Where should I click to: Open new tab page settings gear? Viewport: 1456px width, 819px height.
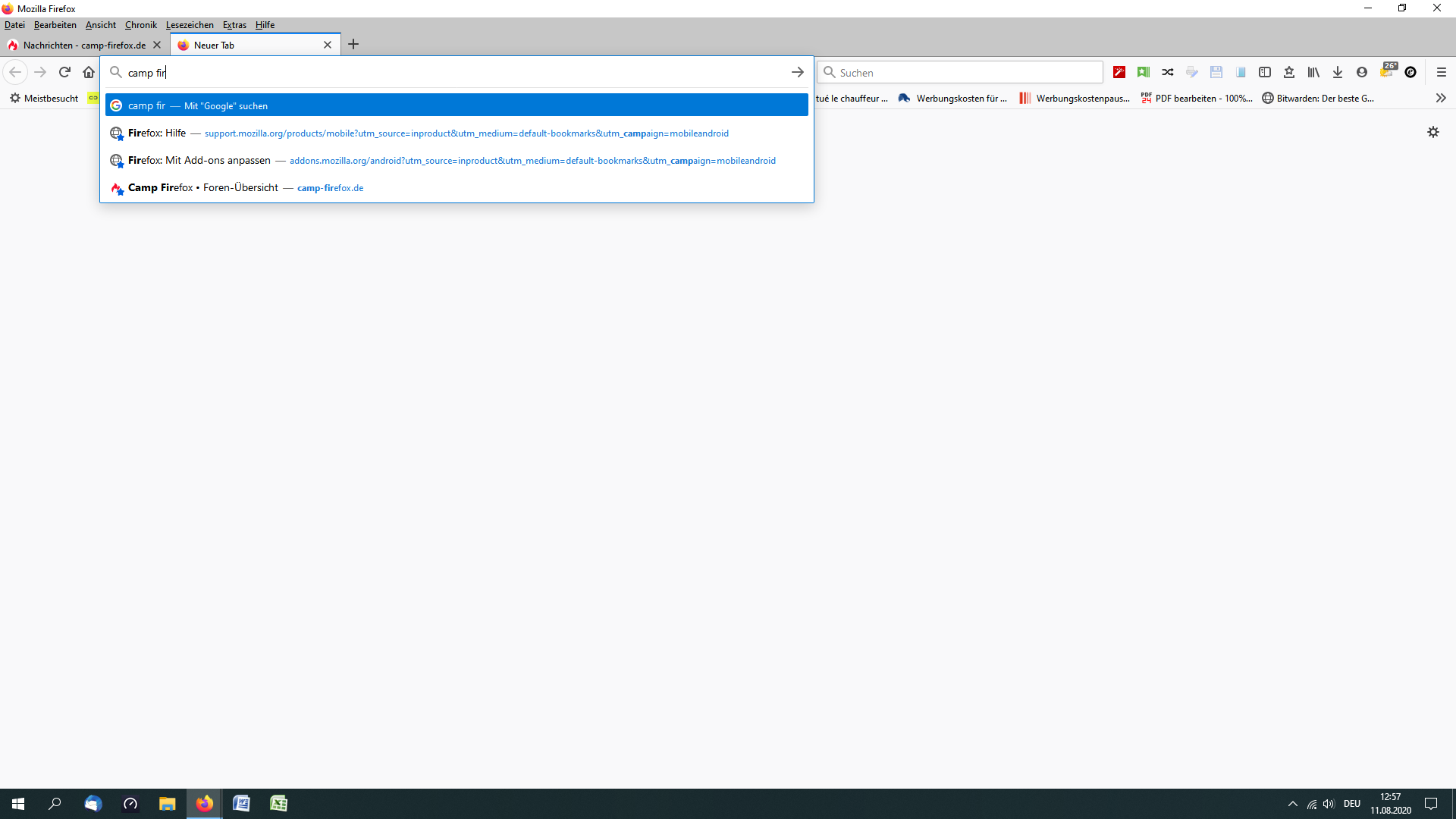point(1433,132)
